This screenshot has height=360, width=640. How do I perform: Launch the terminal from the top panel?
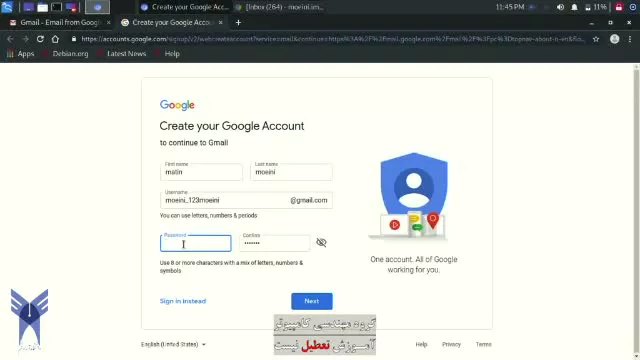(56, 7)
